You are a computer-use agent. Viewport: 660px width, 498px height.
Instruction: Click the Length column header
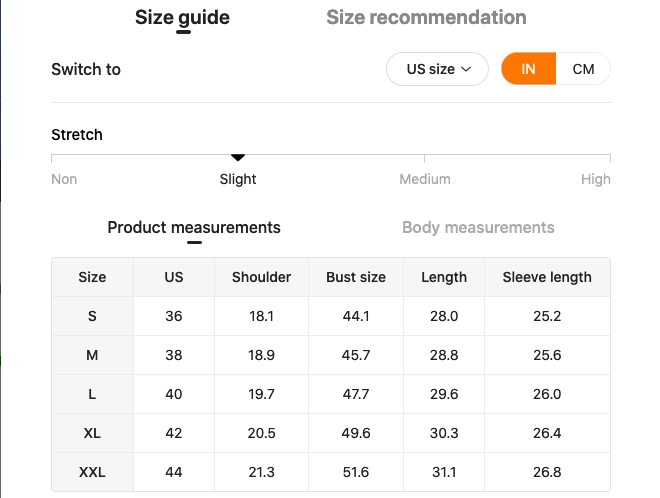tap(444, 277)
